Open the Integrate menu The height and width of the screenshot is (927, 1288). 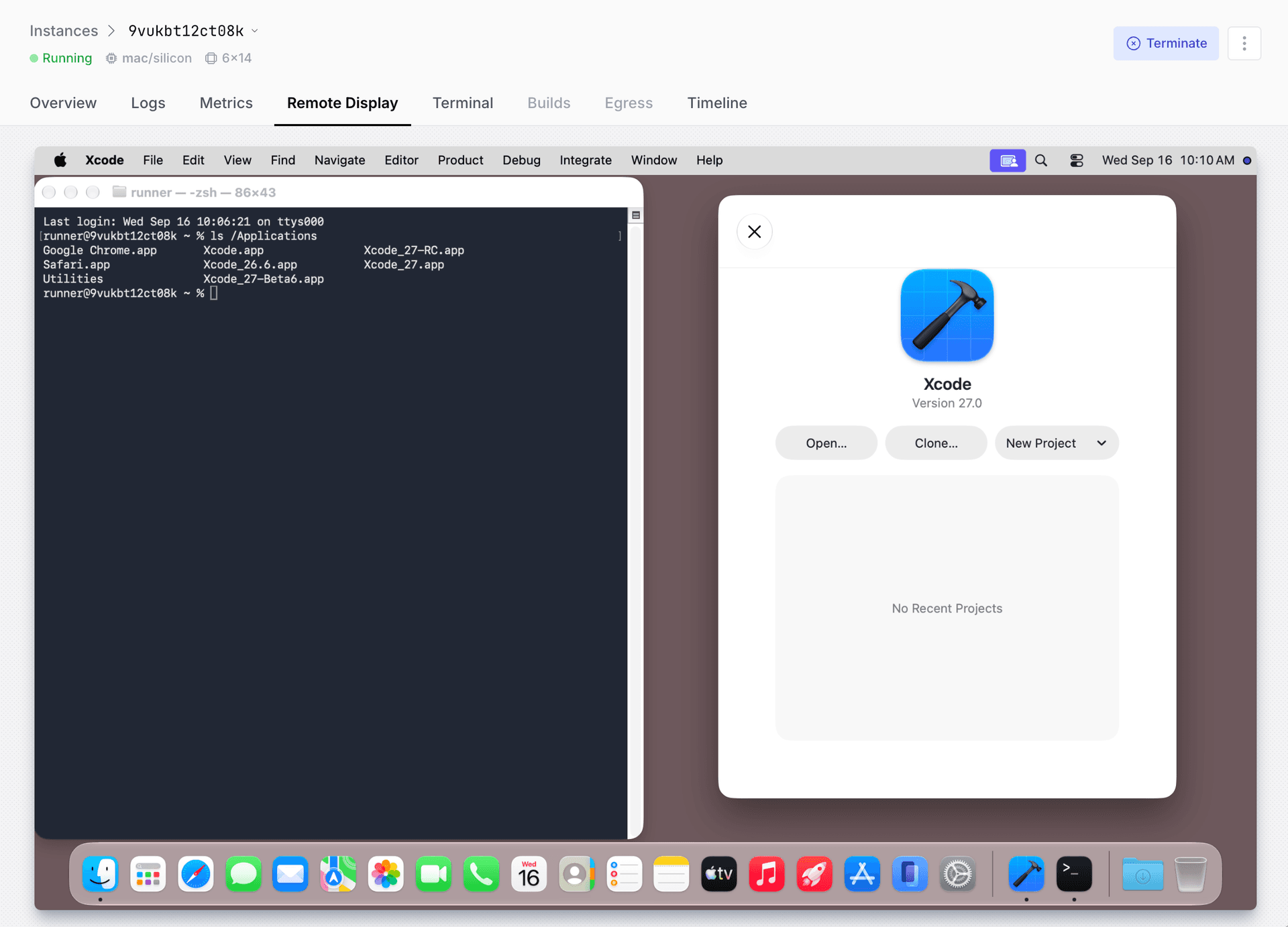586,160
